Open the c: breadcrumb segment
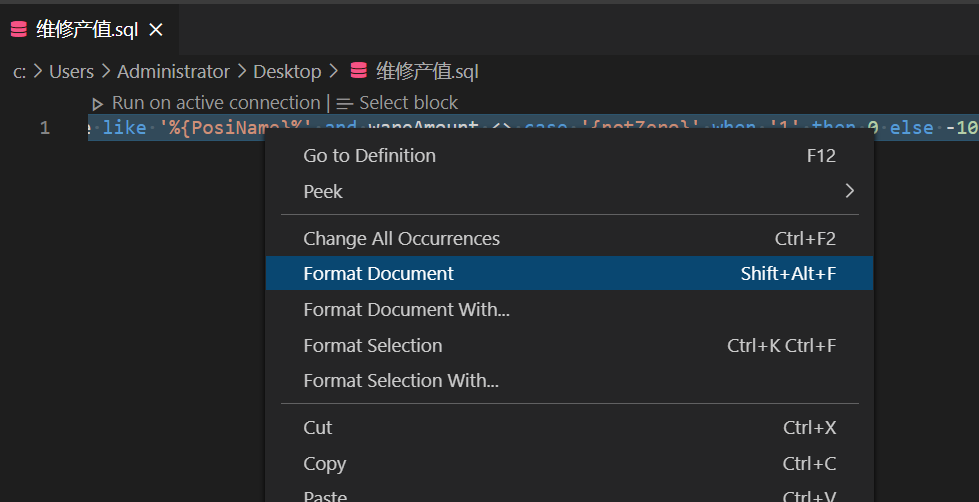 pyautogui.click(x=19, y=72)
